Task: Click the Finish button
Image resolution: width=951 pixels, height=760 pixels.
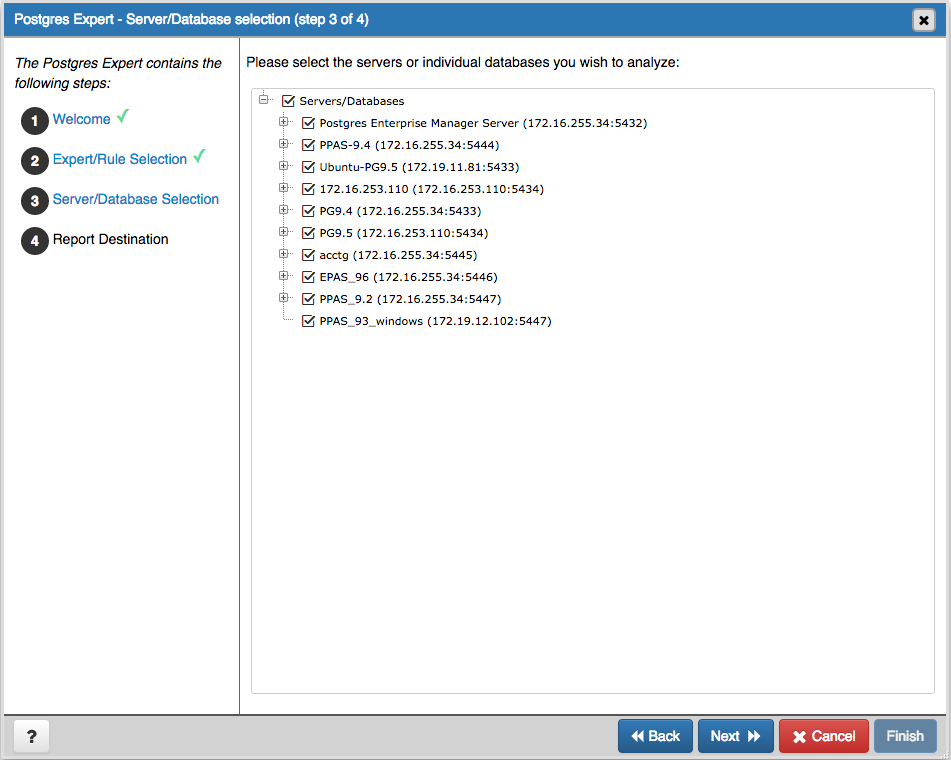Action: tap(905, 736)
